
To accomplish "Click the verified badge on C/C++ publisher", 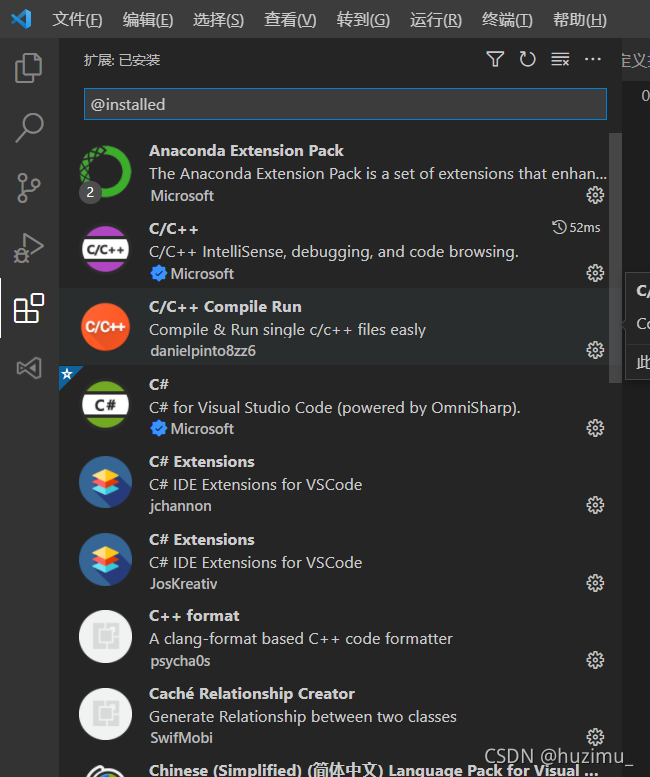I will coord(159,274).
